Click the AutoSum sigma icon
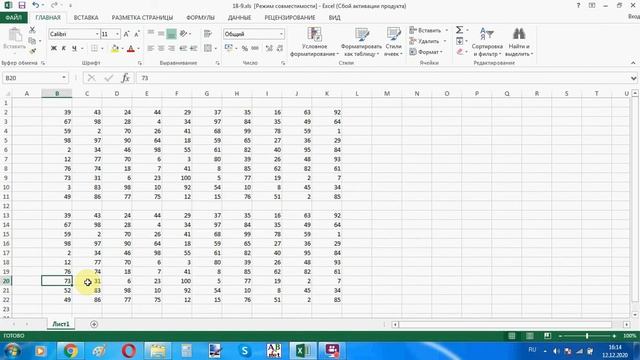 point(460,30)
